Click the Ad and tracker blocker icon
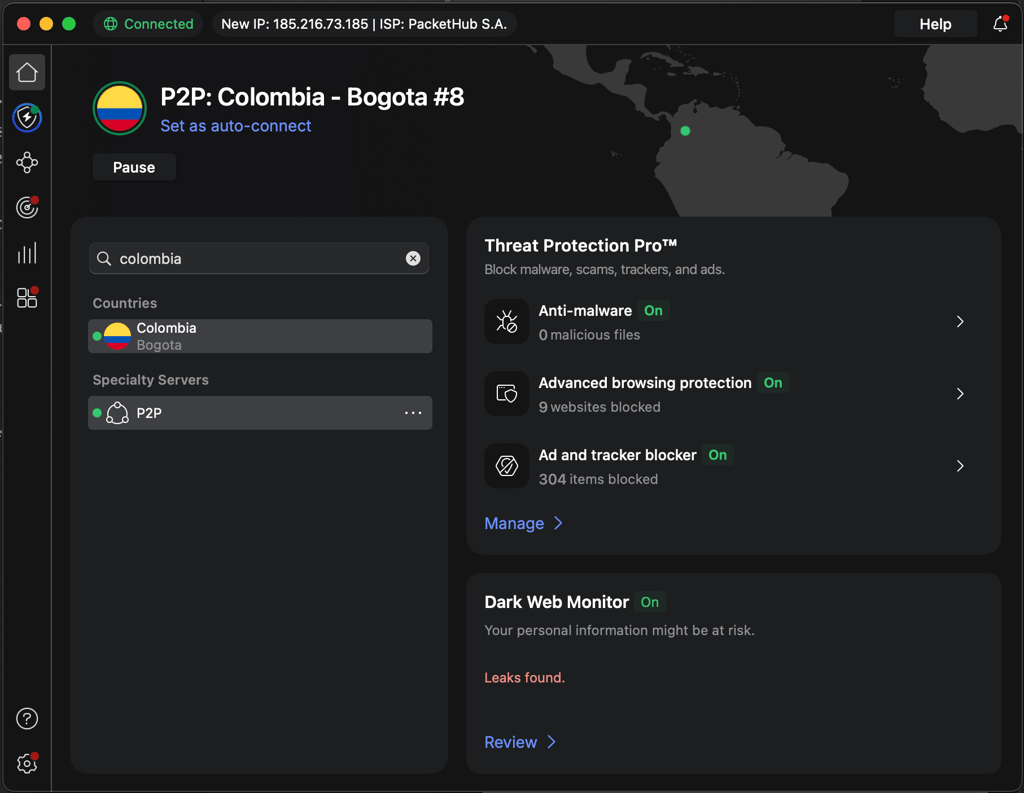The width and height of the screenshot is (1024, 793). [507, 466]
